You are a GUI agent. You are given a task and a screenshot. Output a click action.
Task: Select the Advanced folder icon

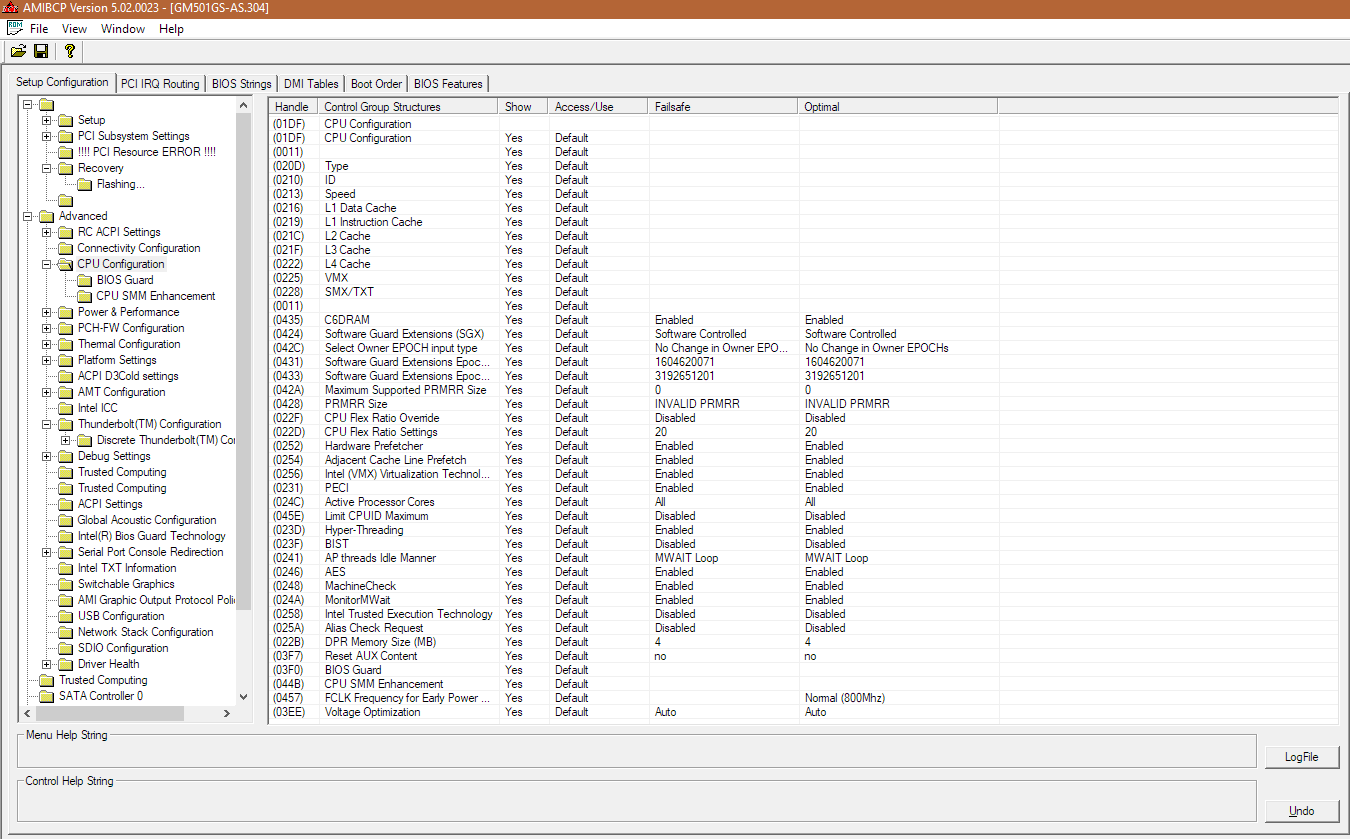pyautogui.click(x=46, y=216)
